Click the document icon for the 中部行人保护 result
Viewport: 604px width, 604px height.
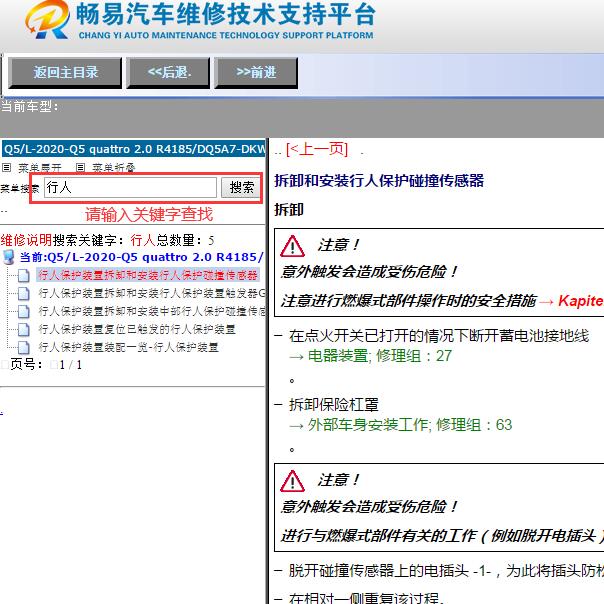point(24,312)
